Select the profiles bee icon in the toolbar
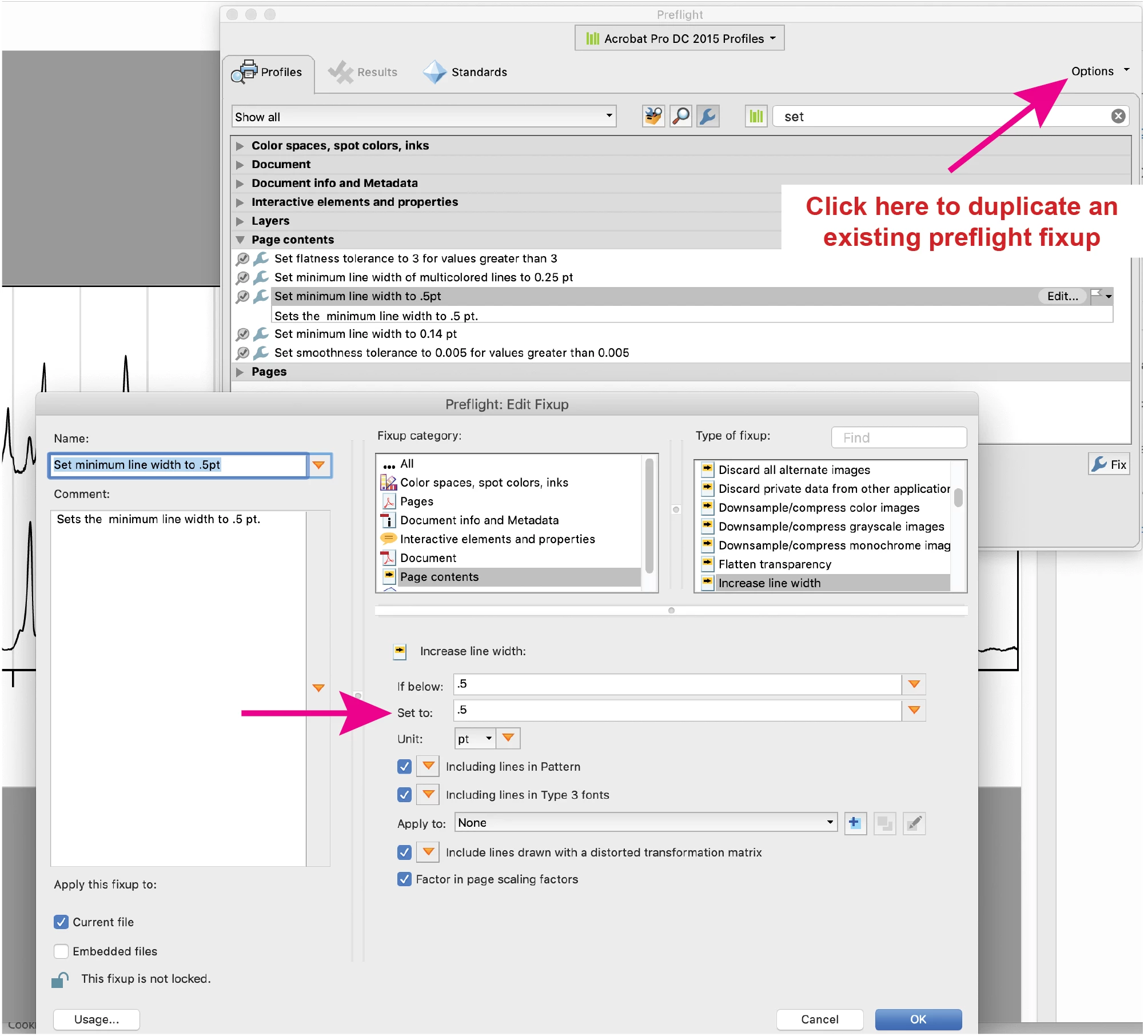The image size is (1148, 1036). coord(652,117)
